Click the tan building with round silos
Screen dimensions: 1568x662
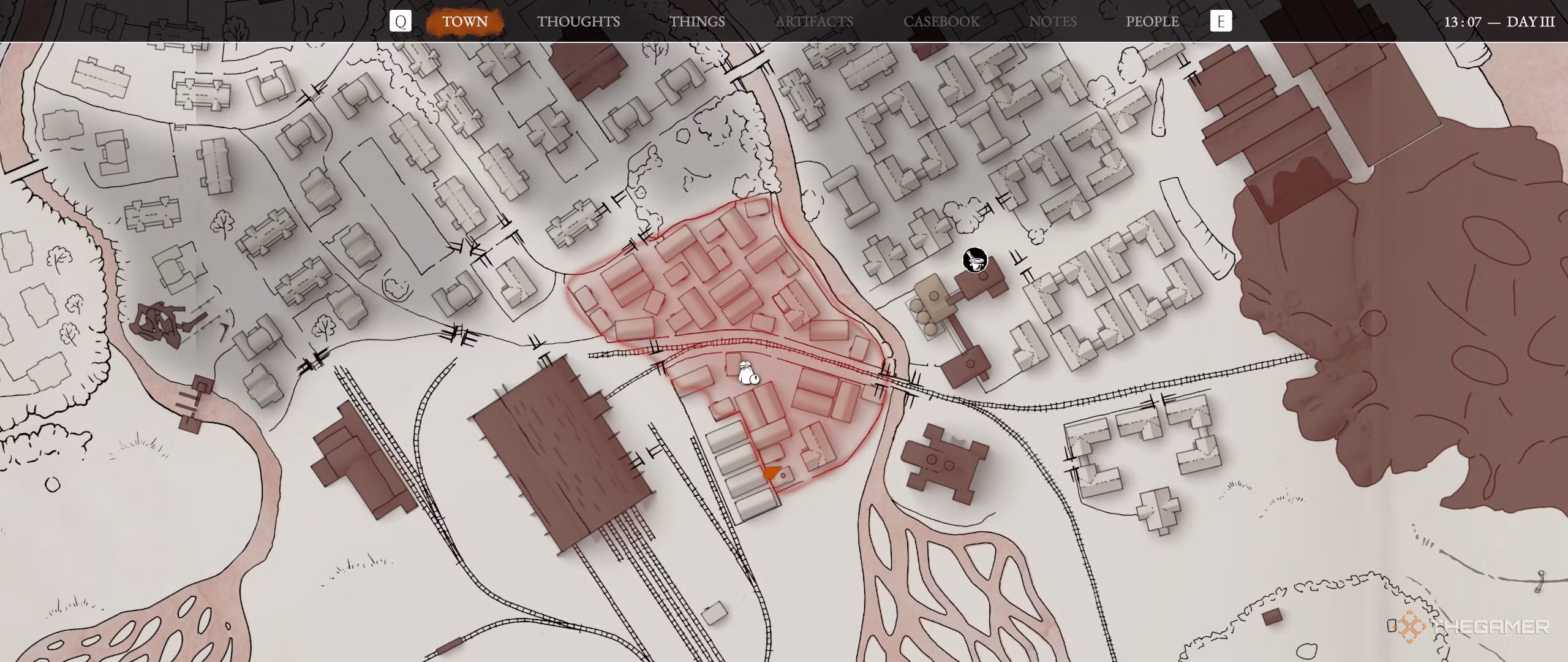tap(933, 297)
